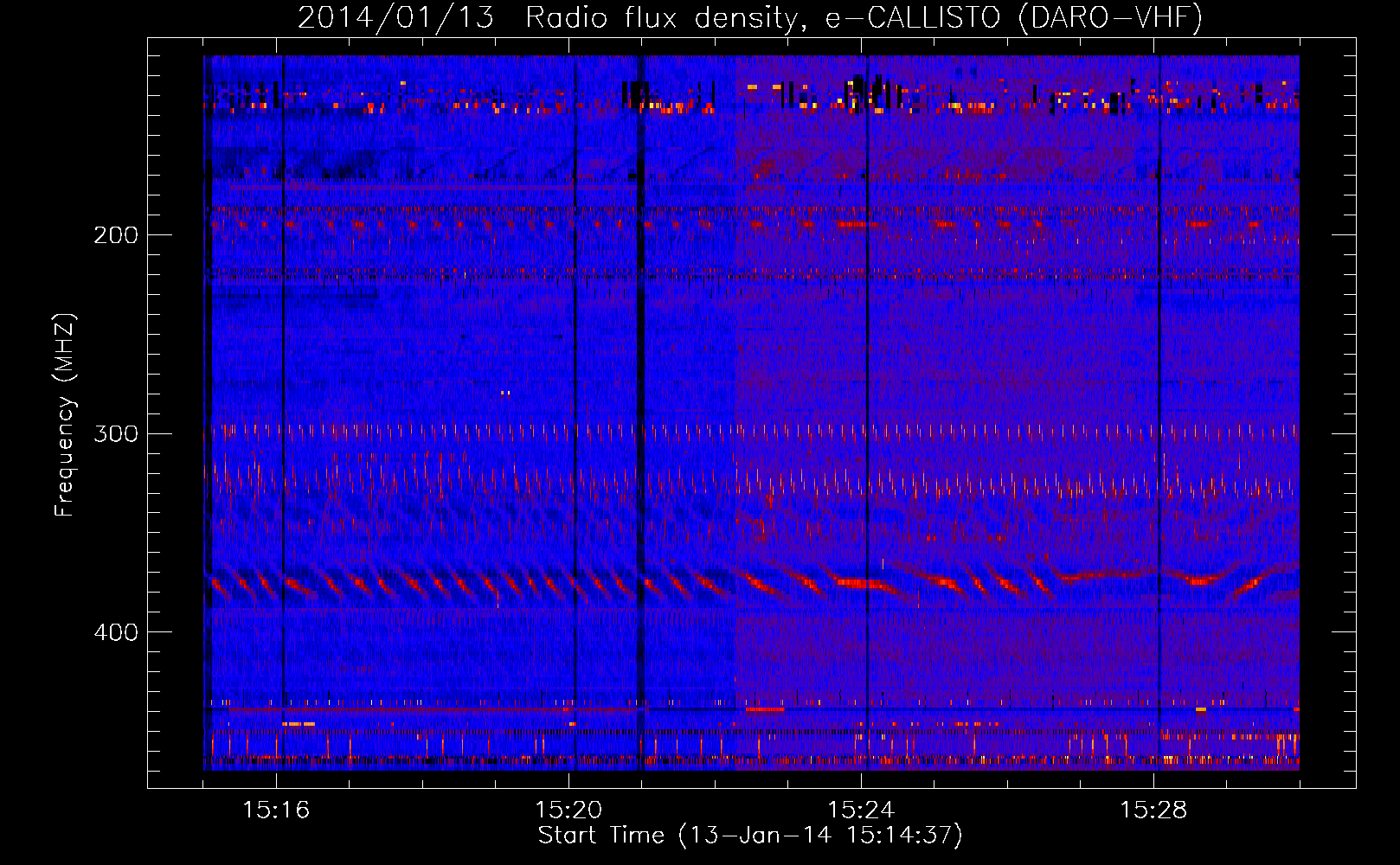Click the Start Time axis label
Screen dimensions: 1400x865
tap(750, 836)
